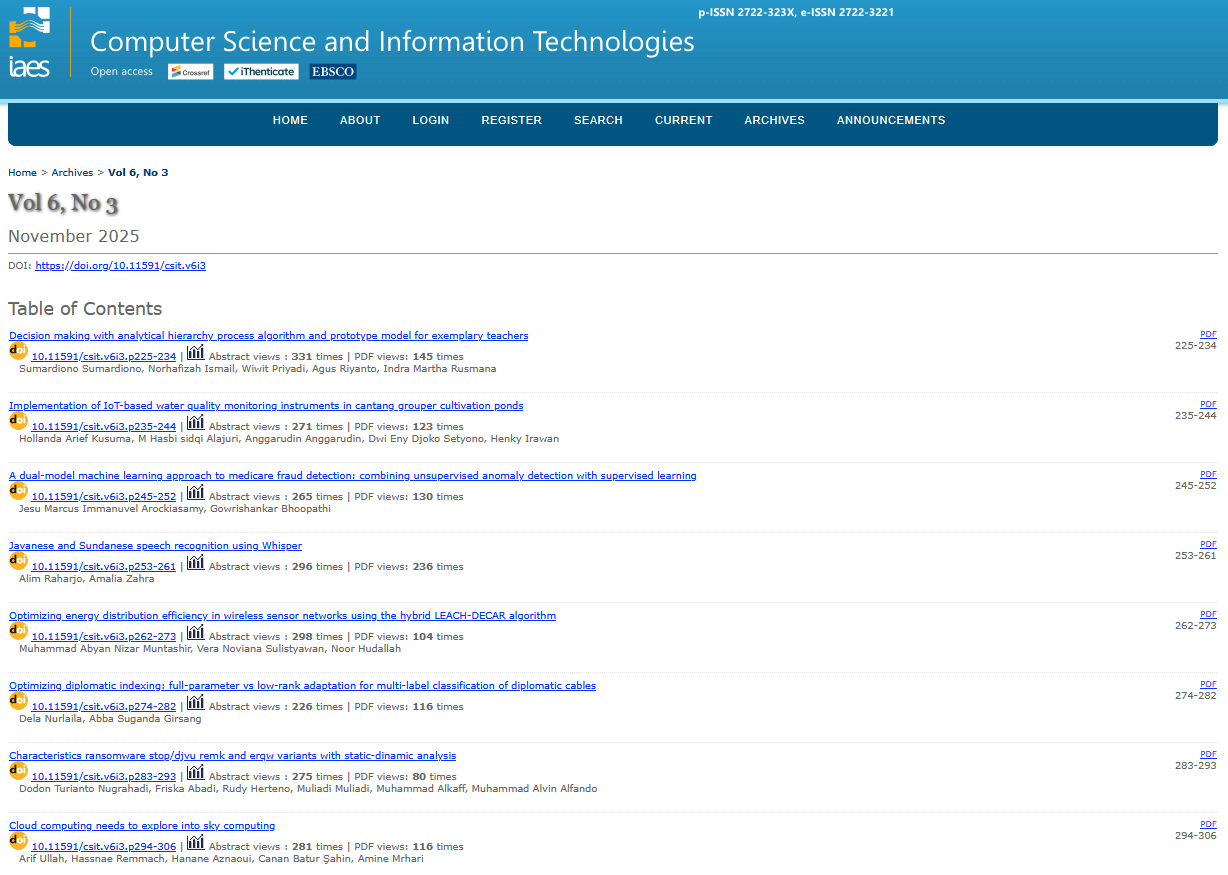Click DOI icon for sky computing article
Viewport: 1228px width, 875px height.
[18, 841]
